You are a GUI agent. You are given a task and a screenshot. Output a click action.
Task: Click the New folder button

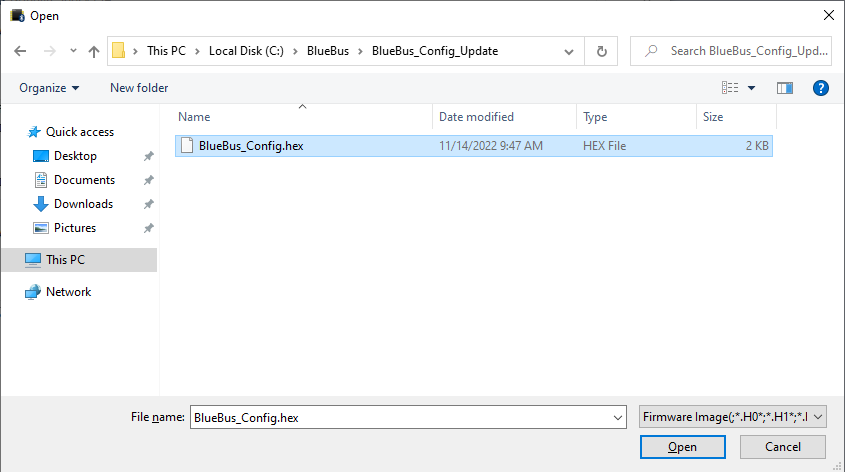[x=139, y=88]
